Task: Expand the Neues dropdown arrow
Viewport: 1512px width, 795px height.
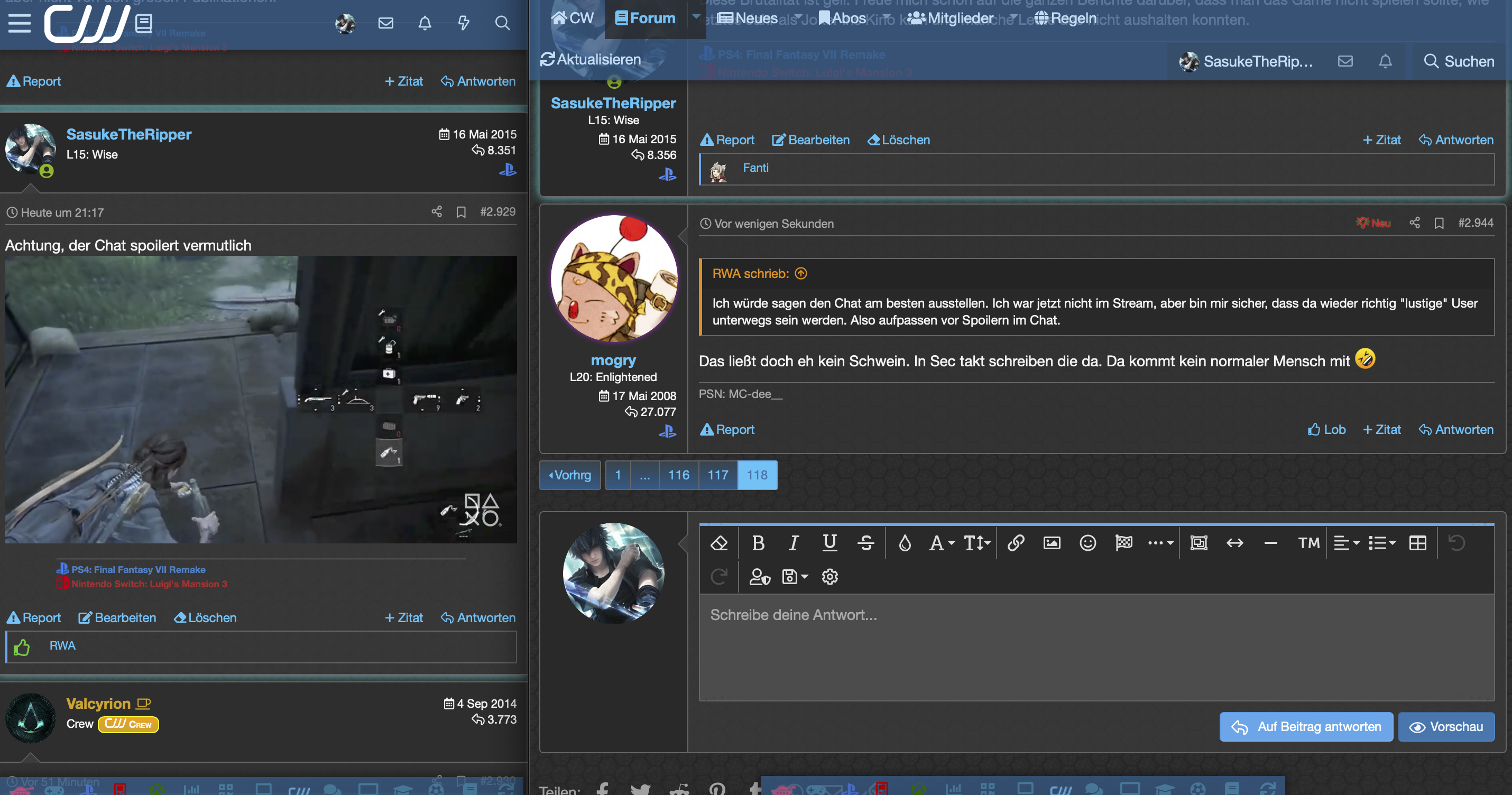Action: (798, 16)
